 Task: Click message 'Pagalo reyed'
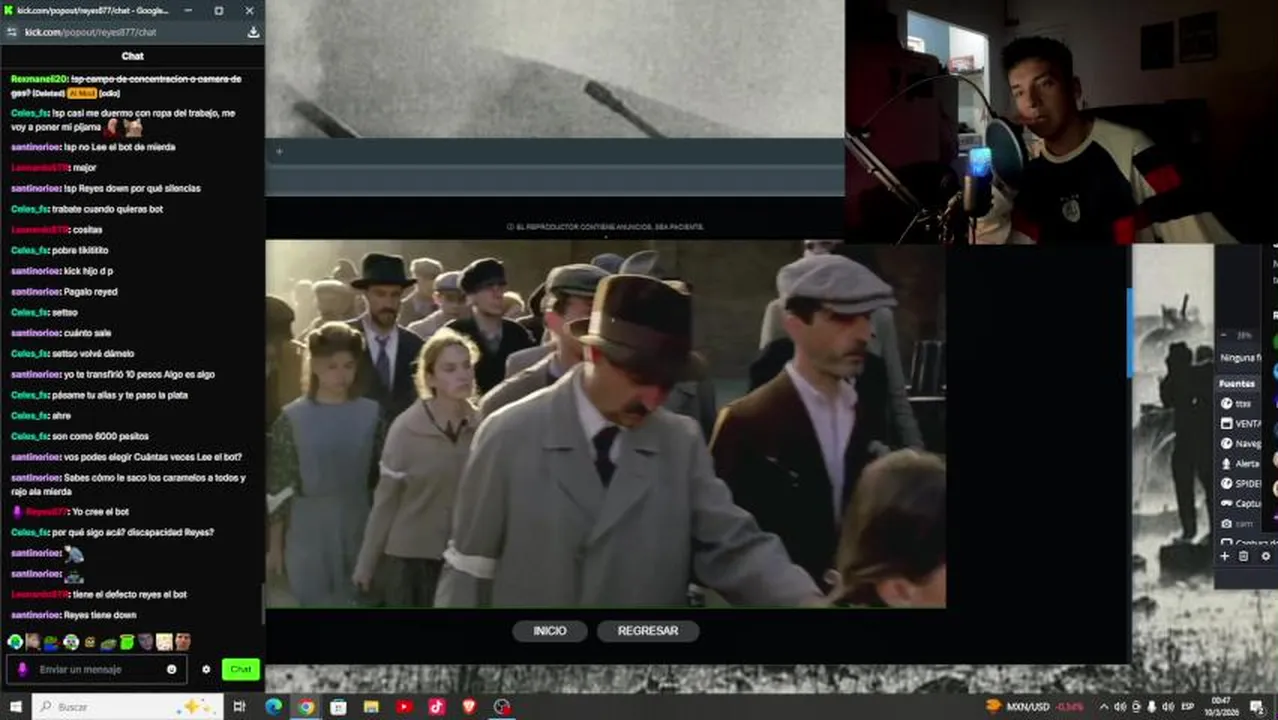(91, 291)
